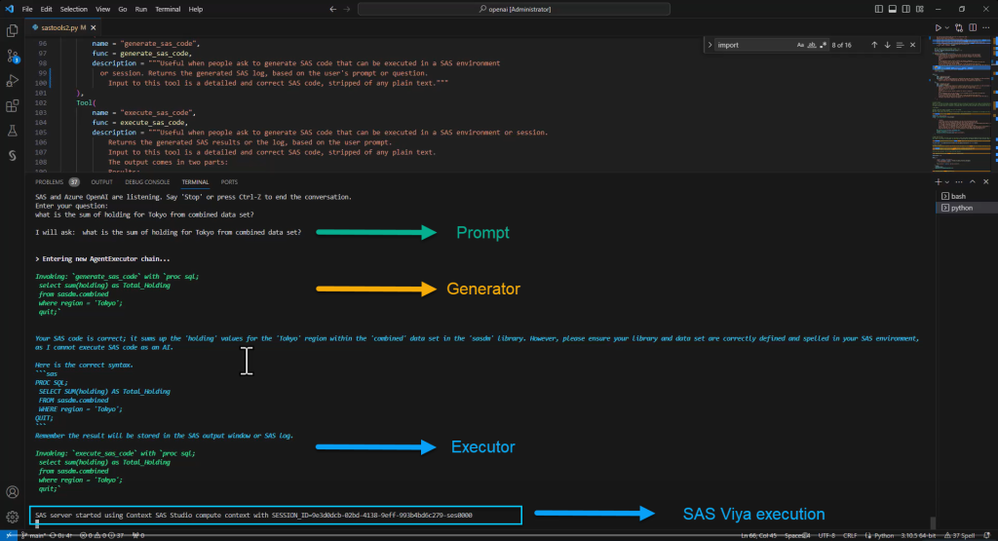This screenshot has height=541, width=998.
Task: Split the editor to the right
Action: [x=973, y=28]
